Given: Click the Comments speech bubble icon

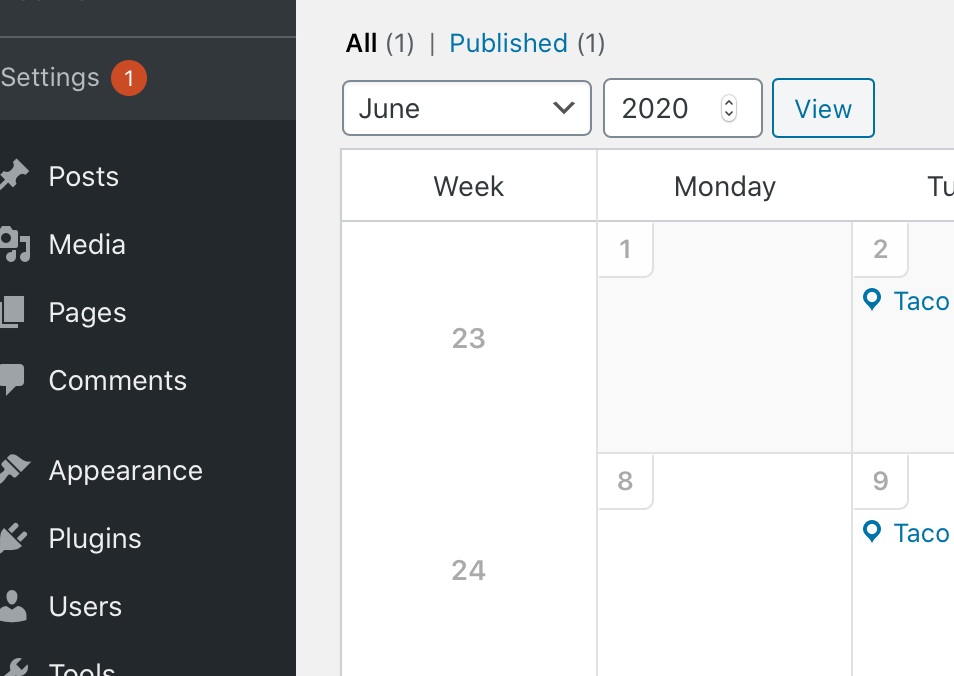Looking at the screenshot, I should 12,380.
